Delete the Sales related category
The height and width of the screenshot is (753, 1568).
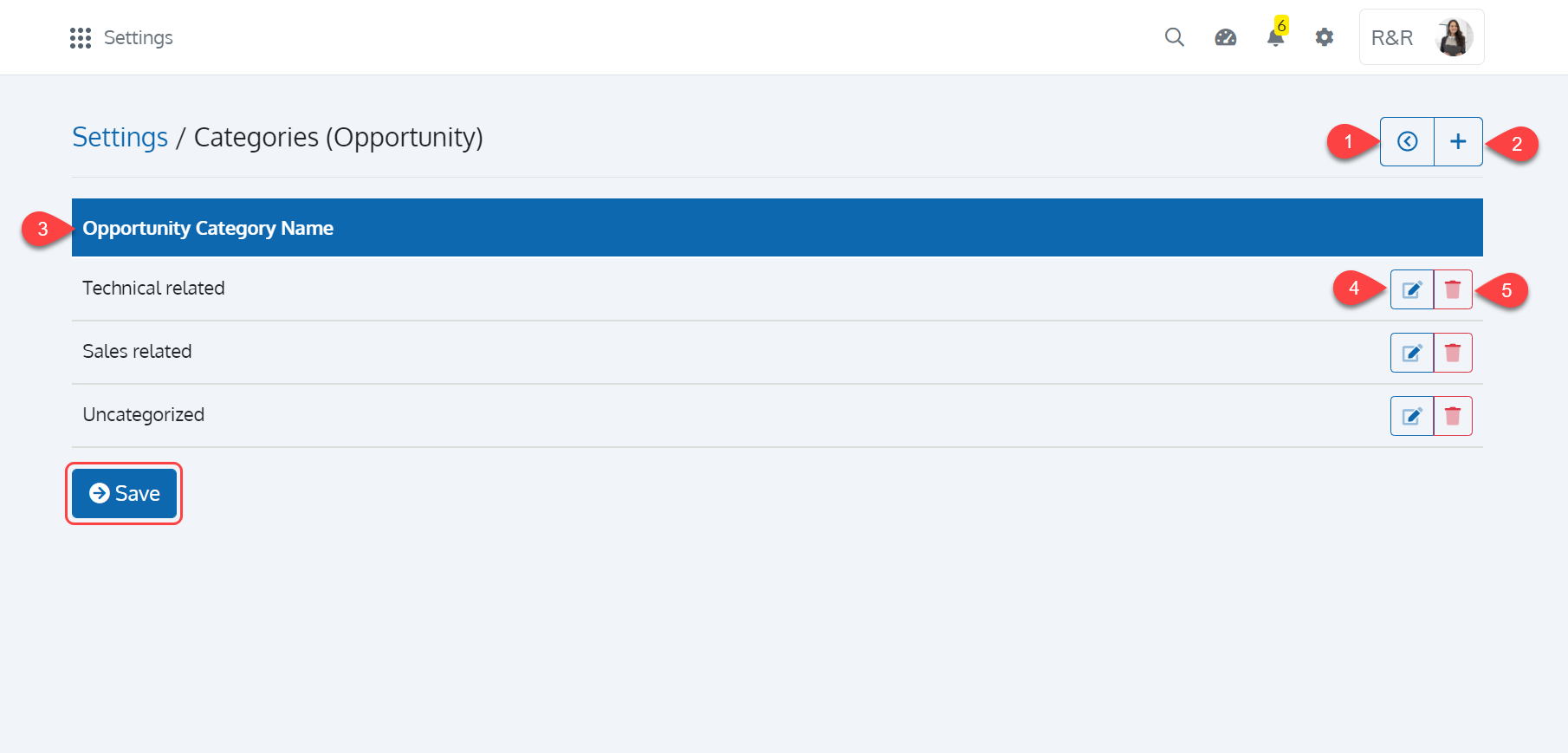[1453, 353]
